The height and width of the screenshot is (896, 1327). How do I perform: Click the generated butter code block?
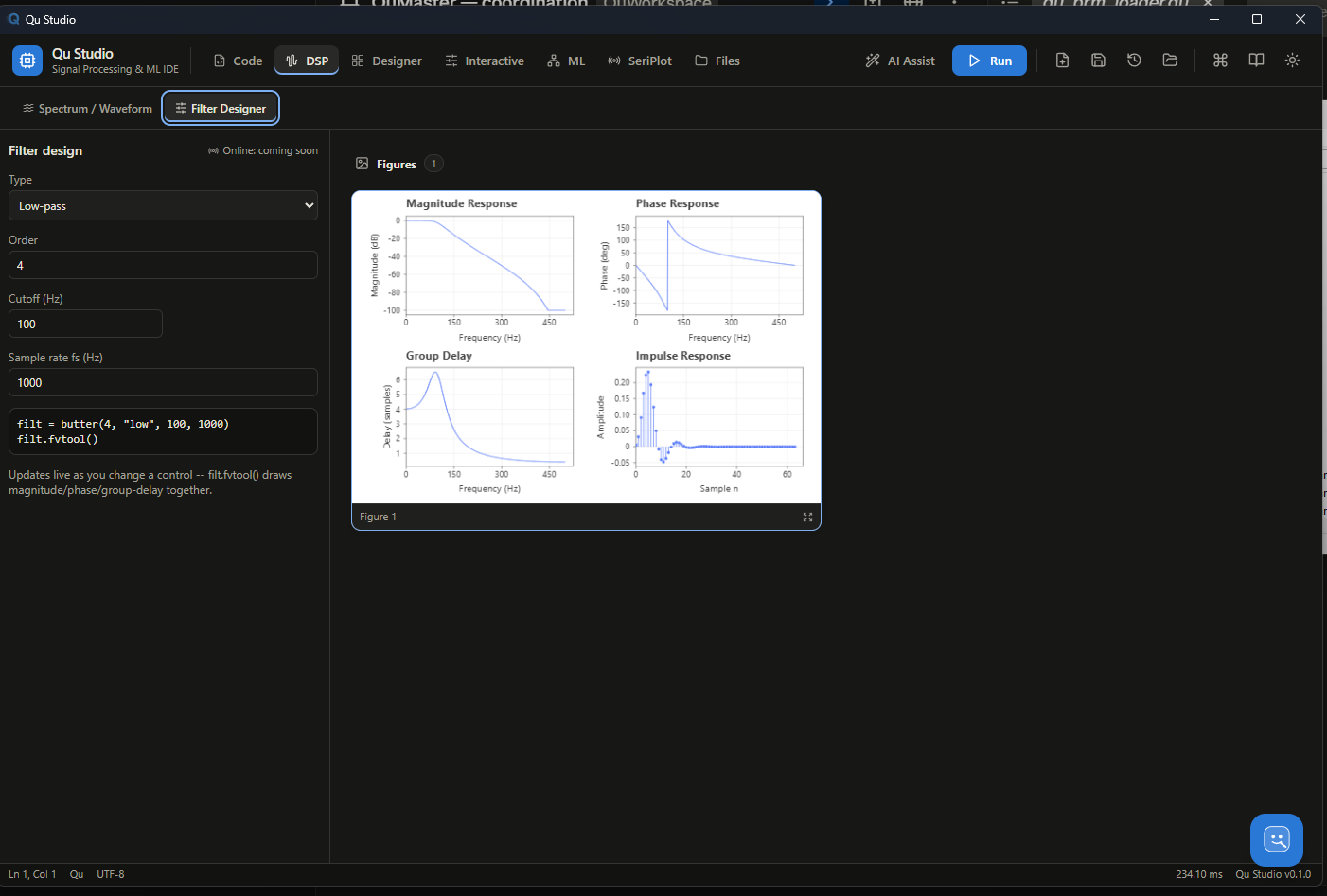[x=163, y=431]
